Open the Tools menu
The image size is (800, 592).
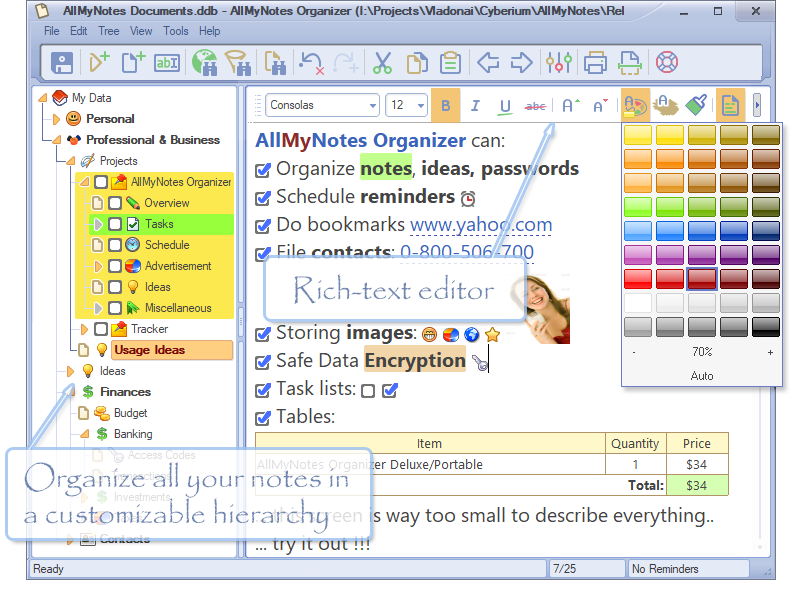coord(176,31)
